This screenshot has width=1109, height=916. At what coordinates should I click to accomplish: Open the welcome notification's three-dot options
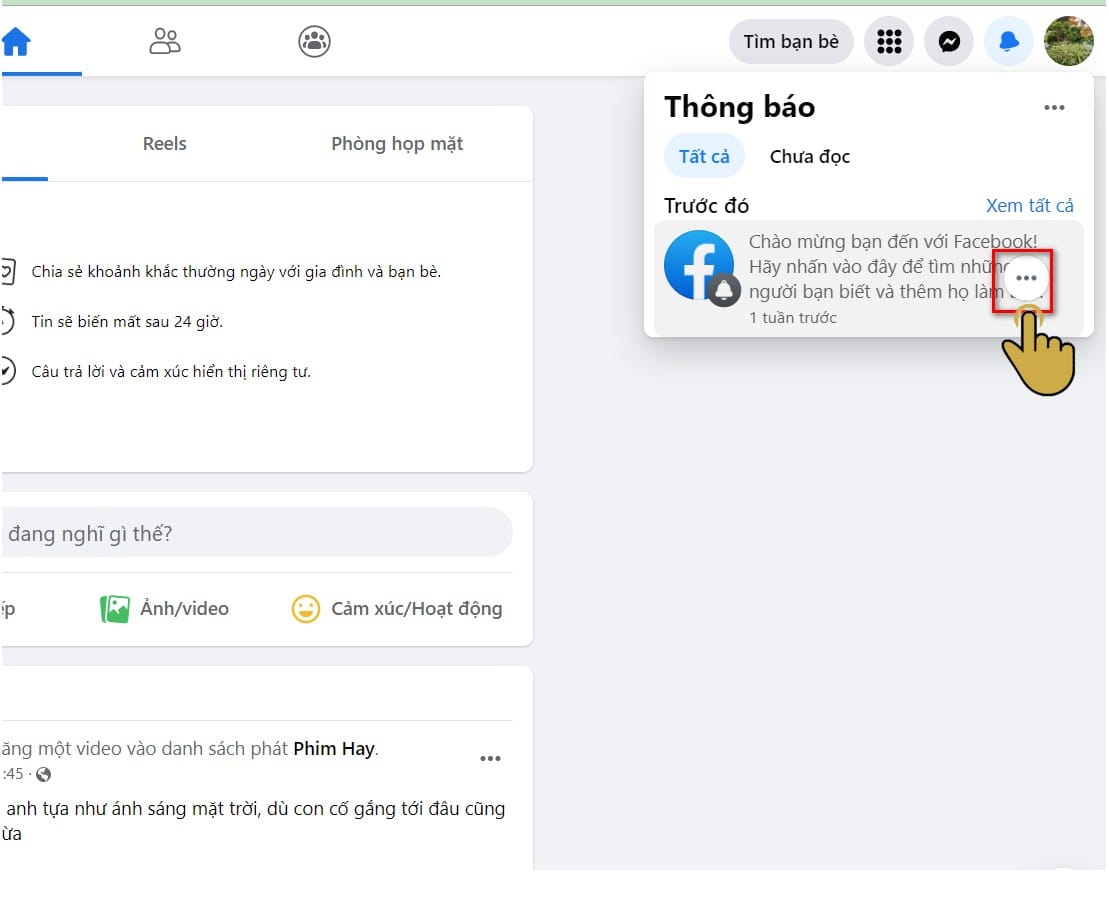tap(1026, 278)
